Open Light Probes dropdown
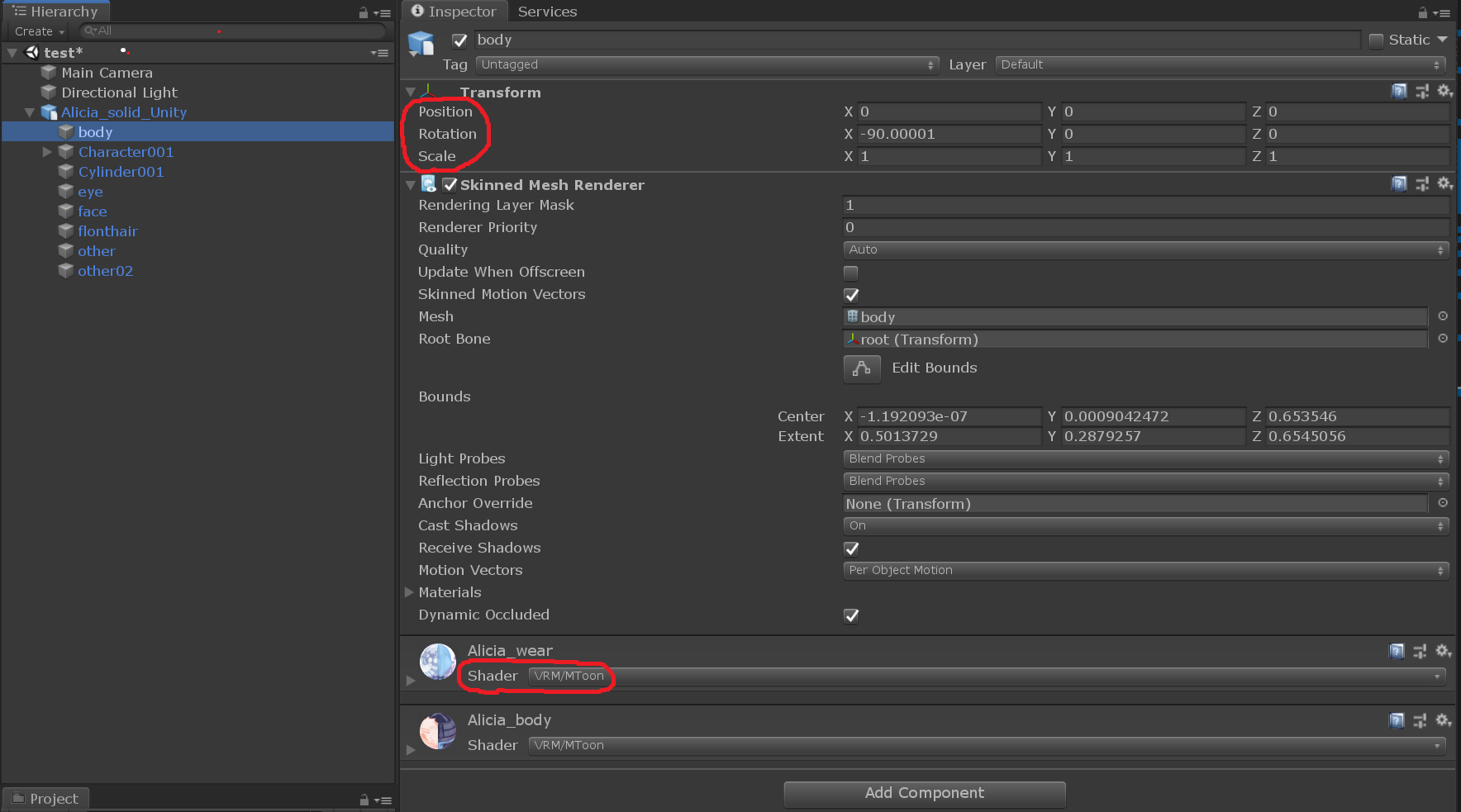This screenshot has width=1461, height=812. 1145,458
